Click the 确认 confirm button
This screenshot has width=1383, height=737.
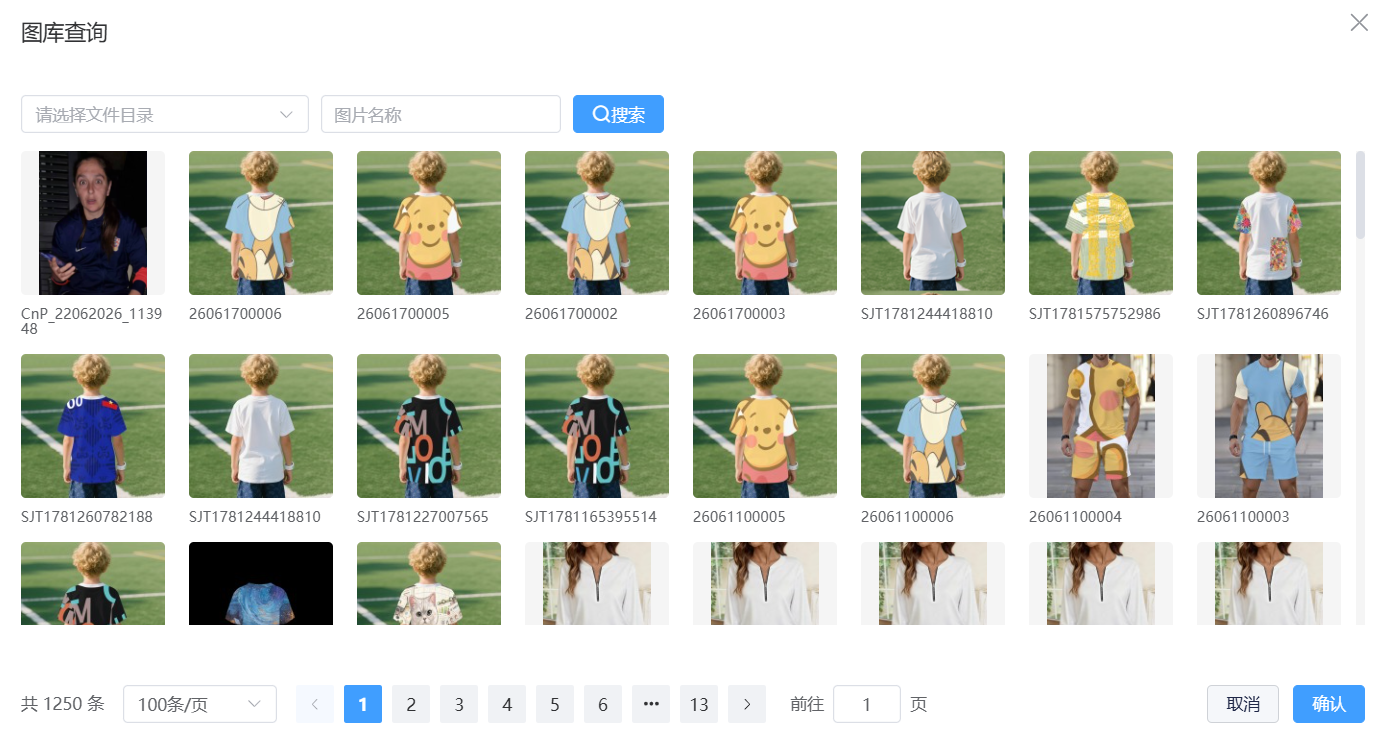[x=1329, y=704]
